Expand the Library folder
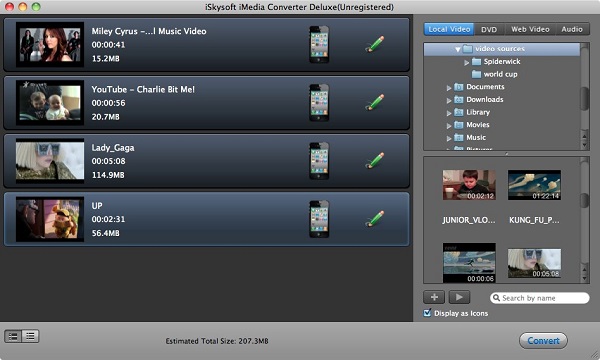The image size is (600, 360). click(x=449, y=113)
